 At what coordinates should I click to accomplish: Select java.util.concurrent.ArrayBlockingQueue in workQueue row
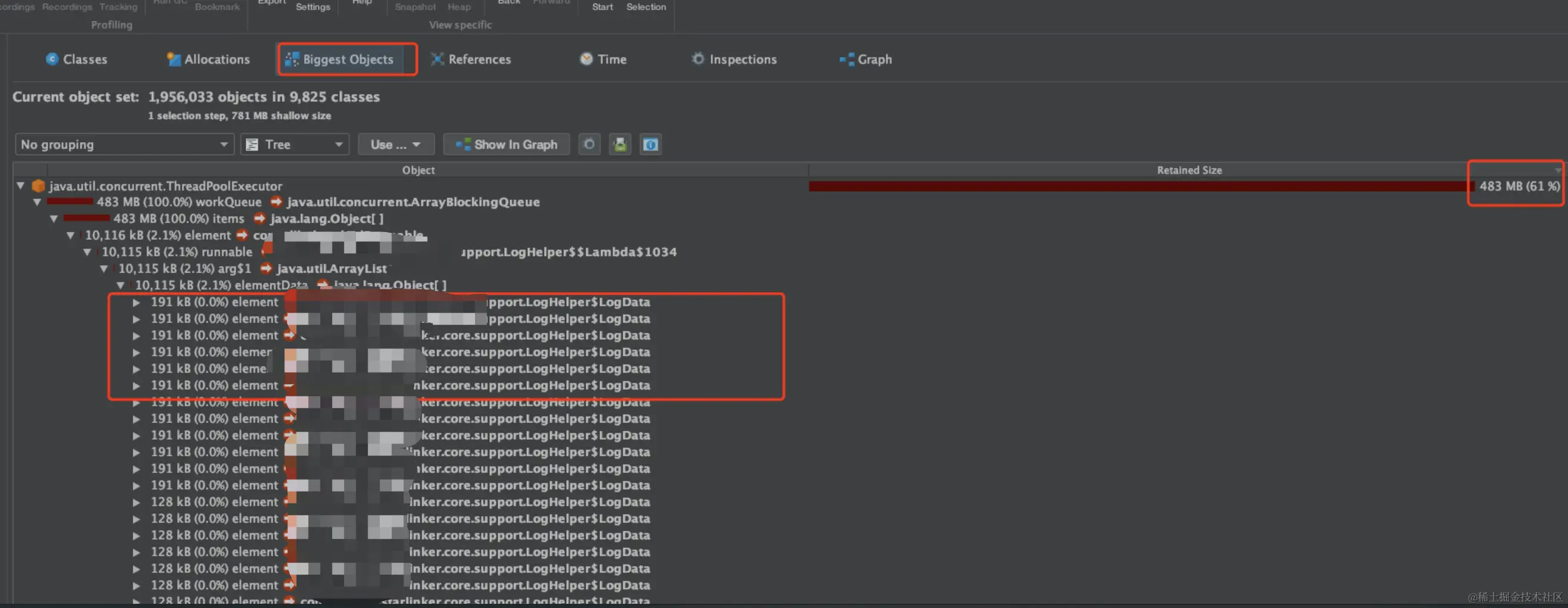click(413, 202)
